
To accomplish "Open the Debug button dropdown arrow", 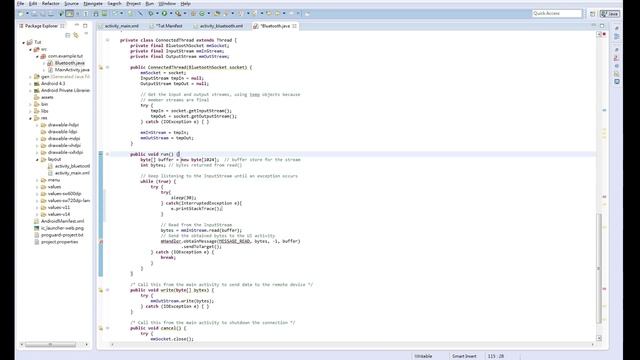I will (157, 13).
